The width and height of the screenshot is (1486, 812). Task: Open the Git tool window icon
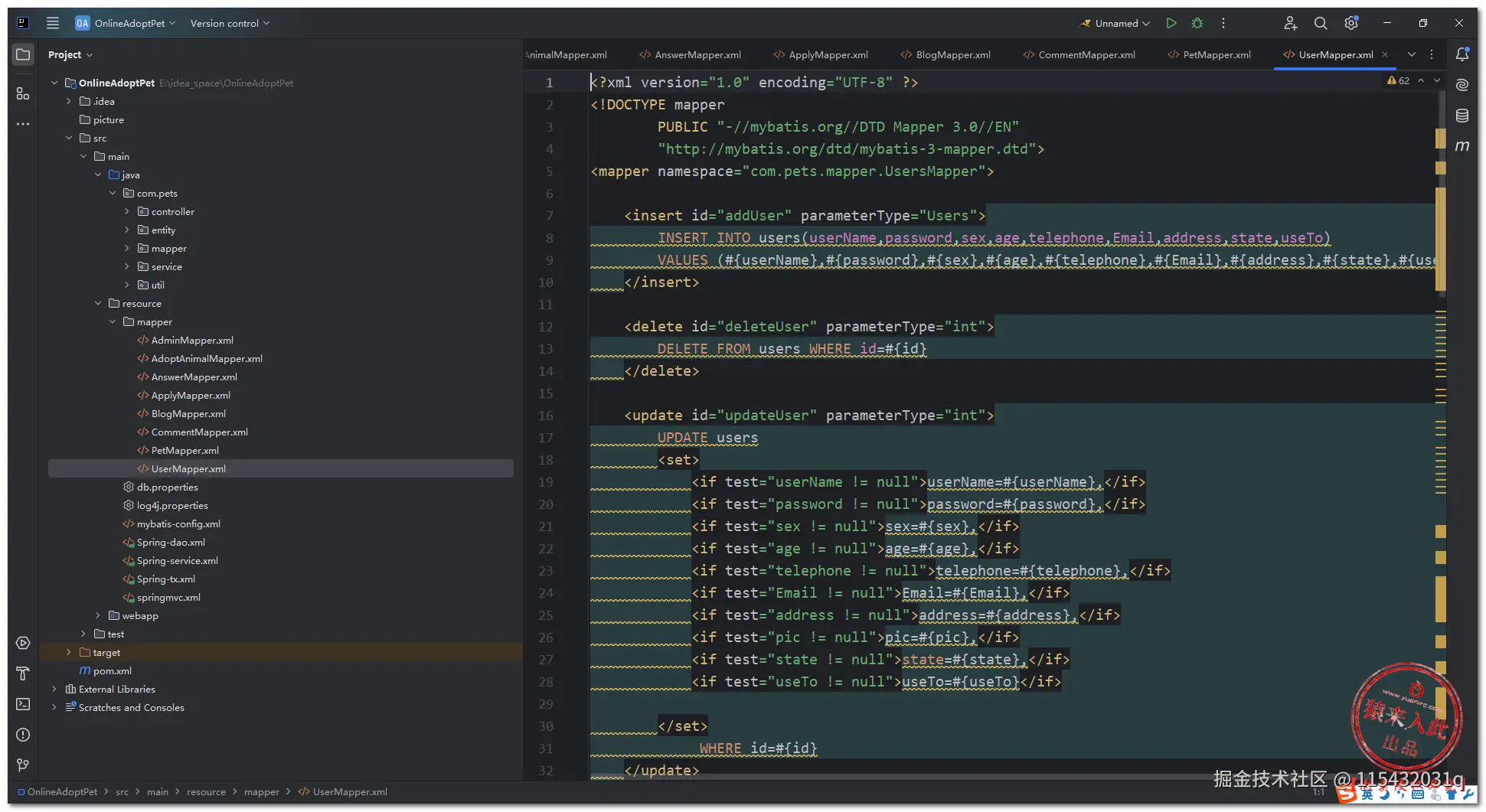[23, 765]
